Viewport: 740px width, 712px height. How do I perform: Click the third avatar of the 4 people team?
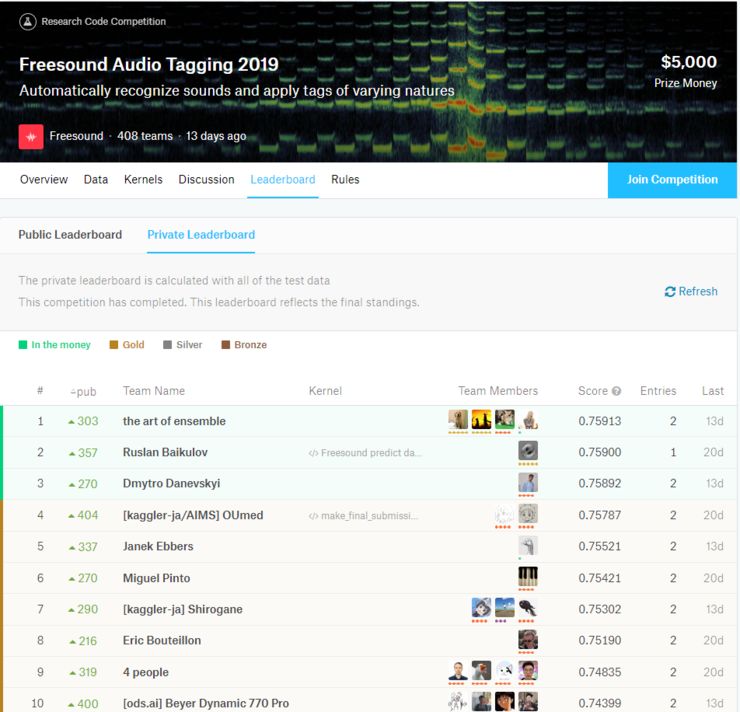click(505, 670)
